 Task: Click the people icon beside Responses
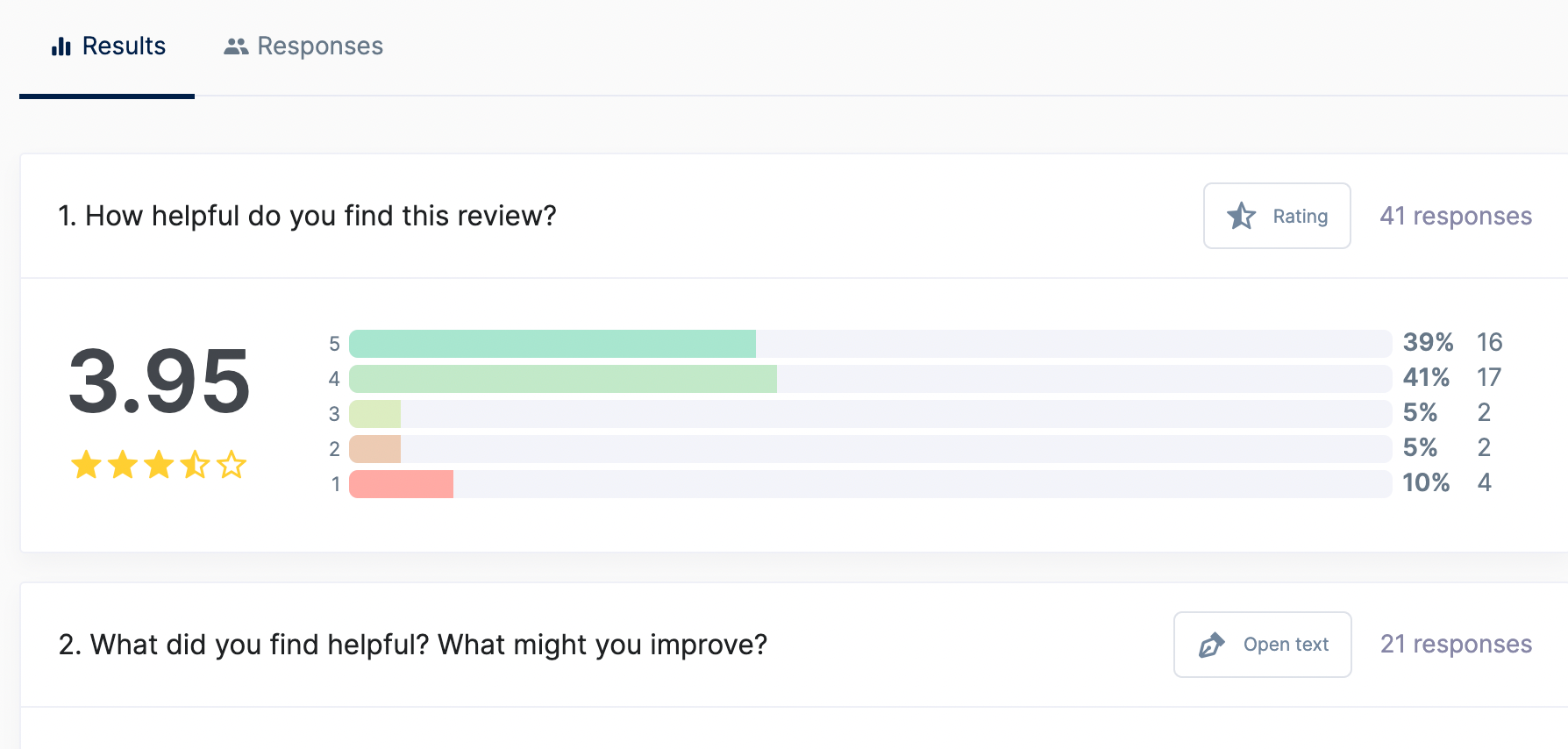tap(236, 46)
